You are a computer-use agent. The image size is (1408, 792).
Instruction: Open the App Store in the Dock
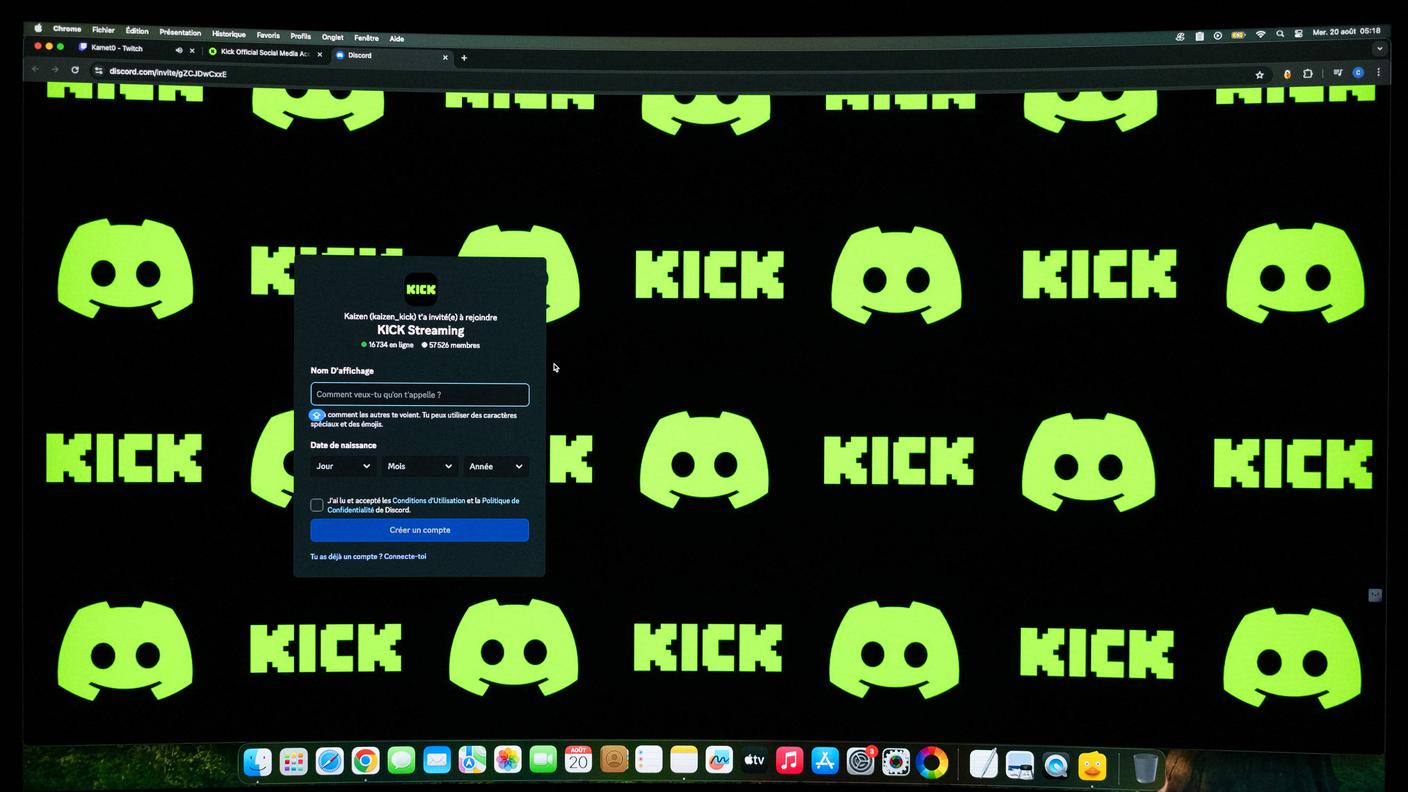point(825,761)
